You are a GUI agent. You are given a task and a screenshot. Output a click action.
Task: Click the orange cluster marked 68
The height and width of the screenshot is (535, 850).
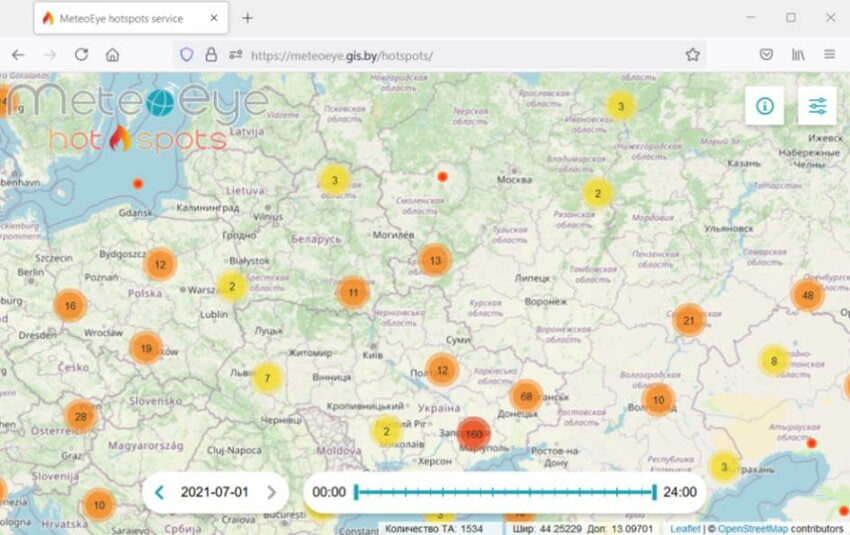526,396
